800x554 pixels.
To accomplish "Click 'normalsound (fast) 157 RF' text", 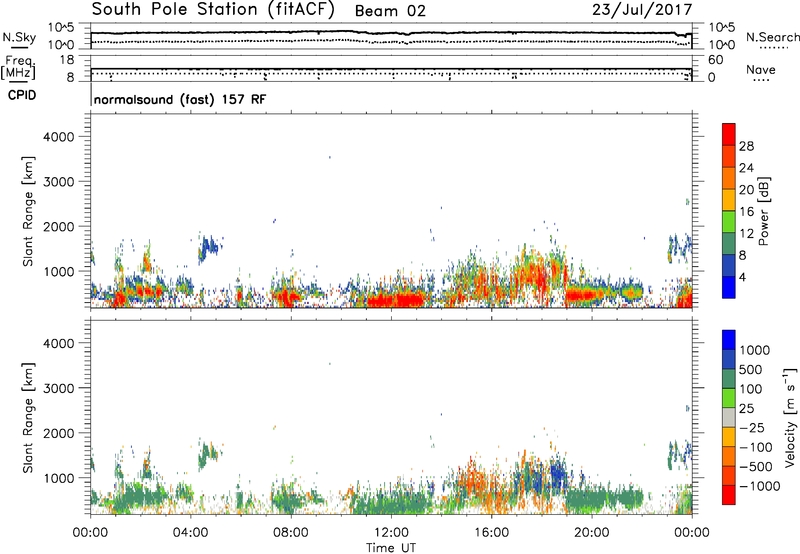I will click(180, 99).
